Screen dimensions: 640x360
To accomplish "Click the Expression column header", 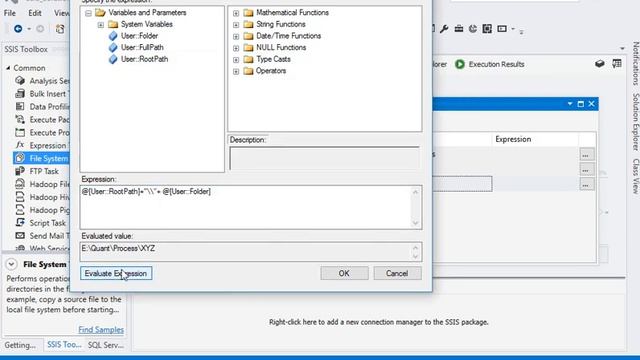I will click(535, 140).
